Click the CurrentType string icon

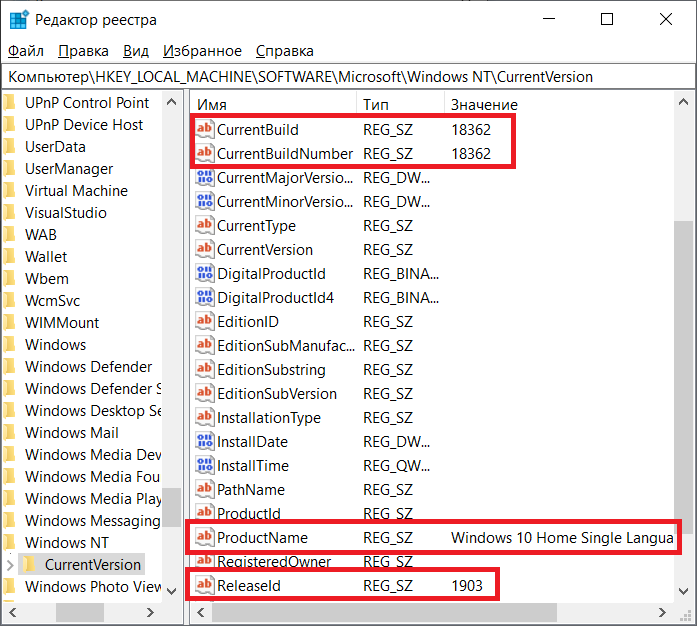tap(204, 225)
